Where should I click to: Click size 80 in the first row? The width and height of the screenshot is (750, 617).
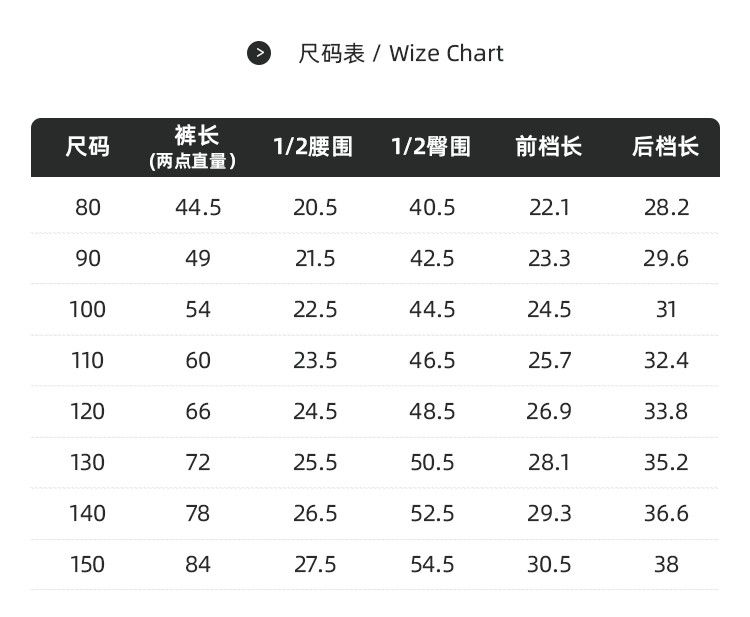tap(88, 208)
